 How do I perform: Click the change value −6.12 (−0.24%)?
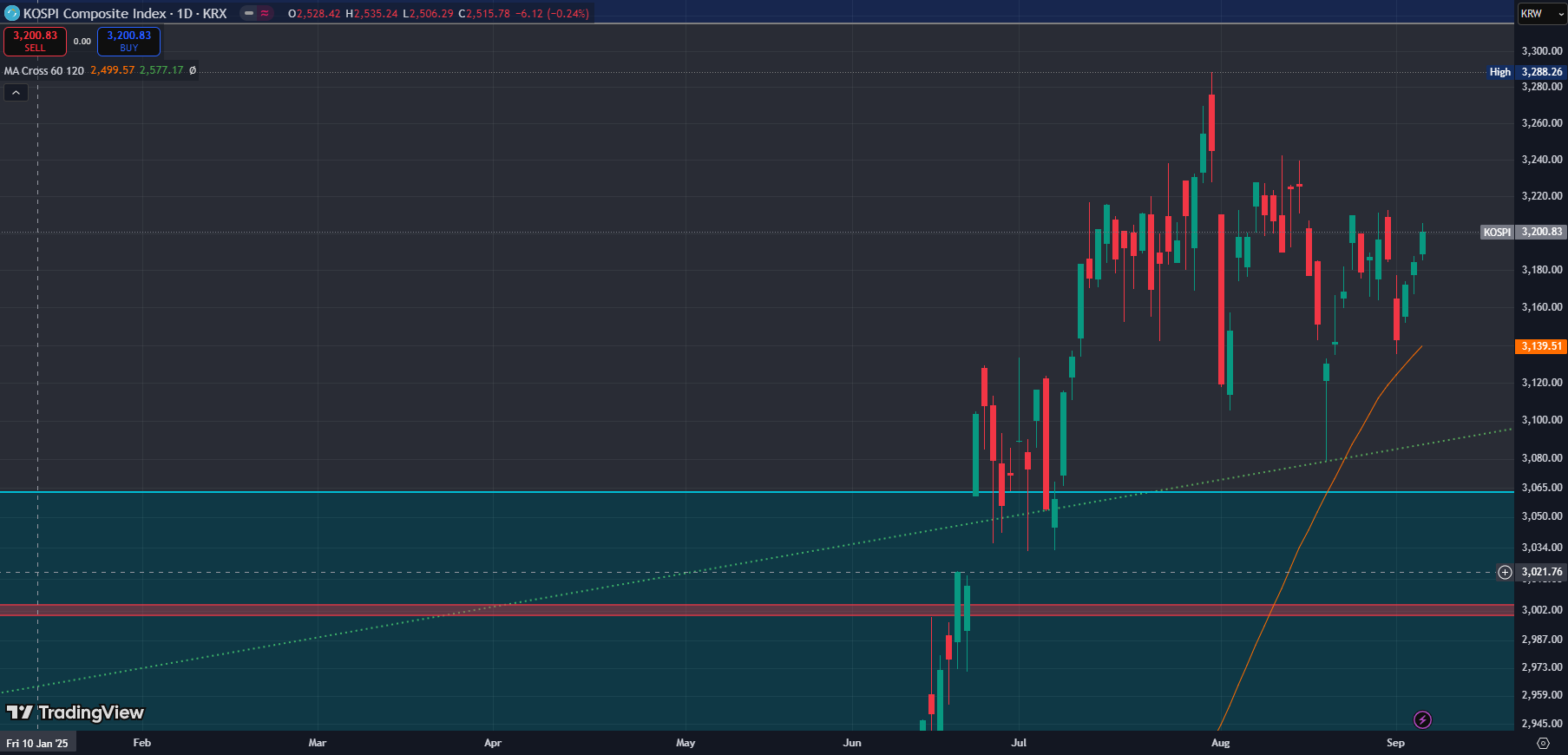coord(552,14)
